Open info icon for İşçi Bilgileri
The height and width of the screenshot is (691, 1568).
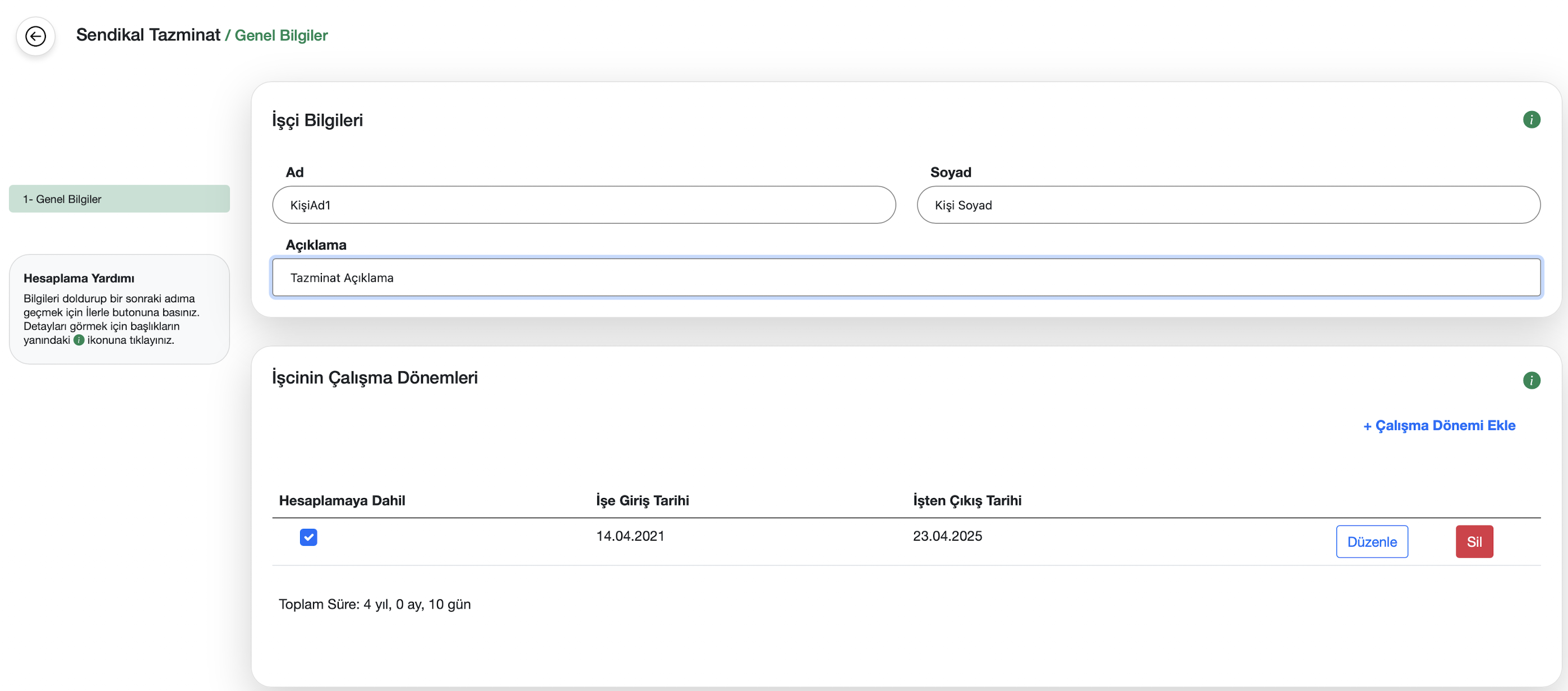click(x=1531, y=120)
